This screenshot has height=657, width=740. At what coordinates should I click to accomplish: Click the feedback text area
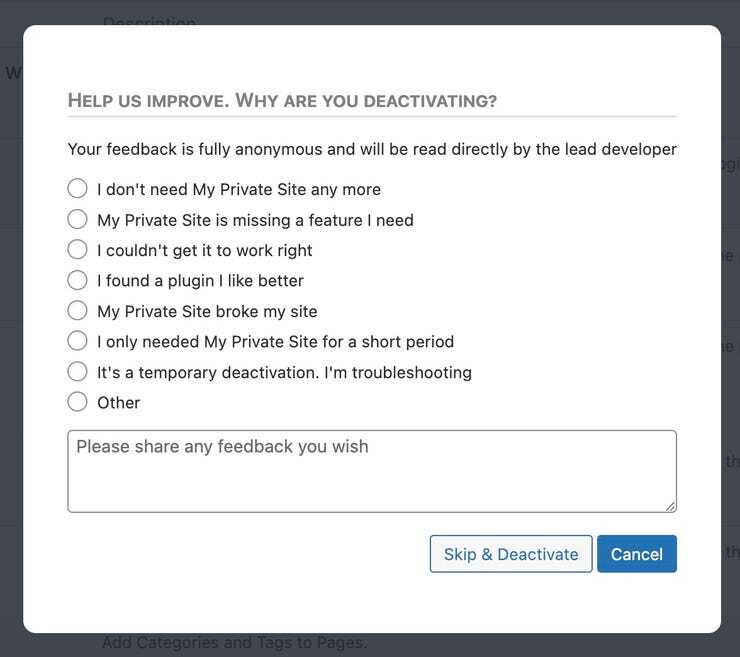point(371,472)
